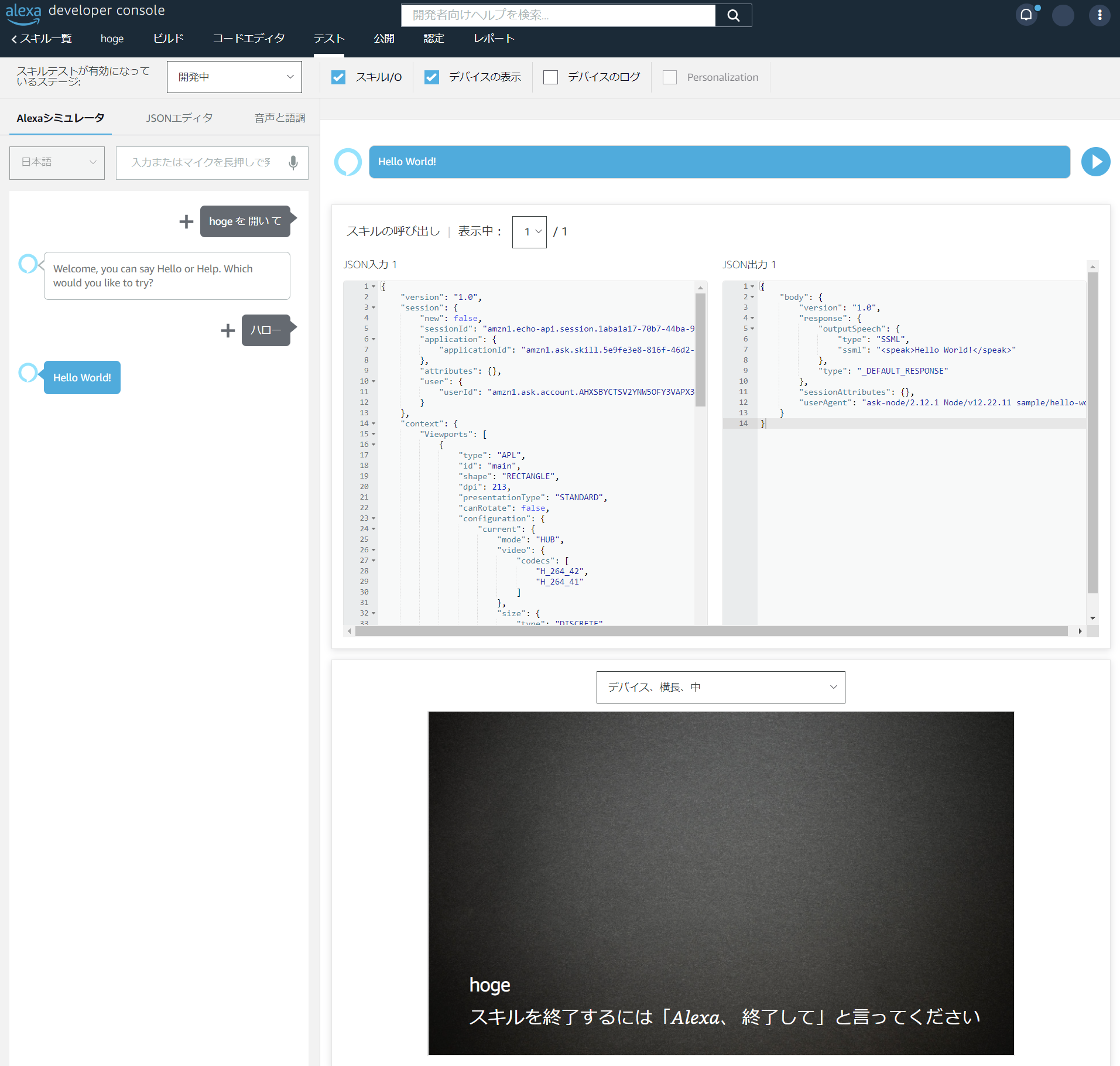Collapse JSON input line 10 user block
Image resolution: width=1120 pixels, height=1066 pixels.
(374, 381)
